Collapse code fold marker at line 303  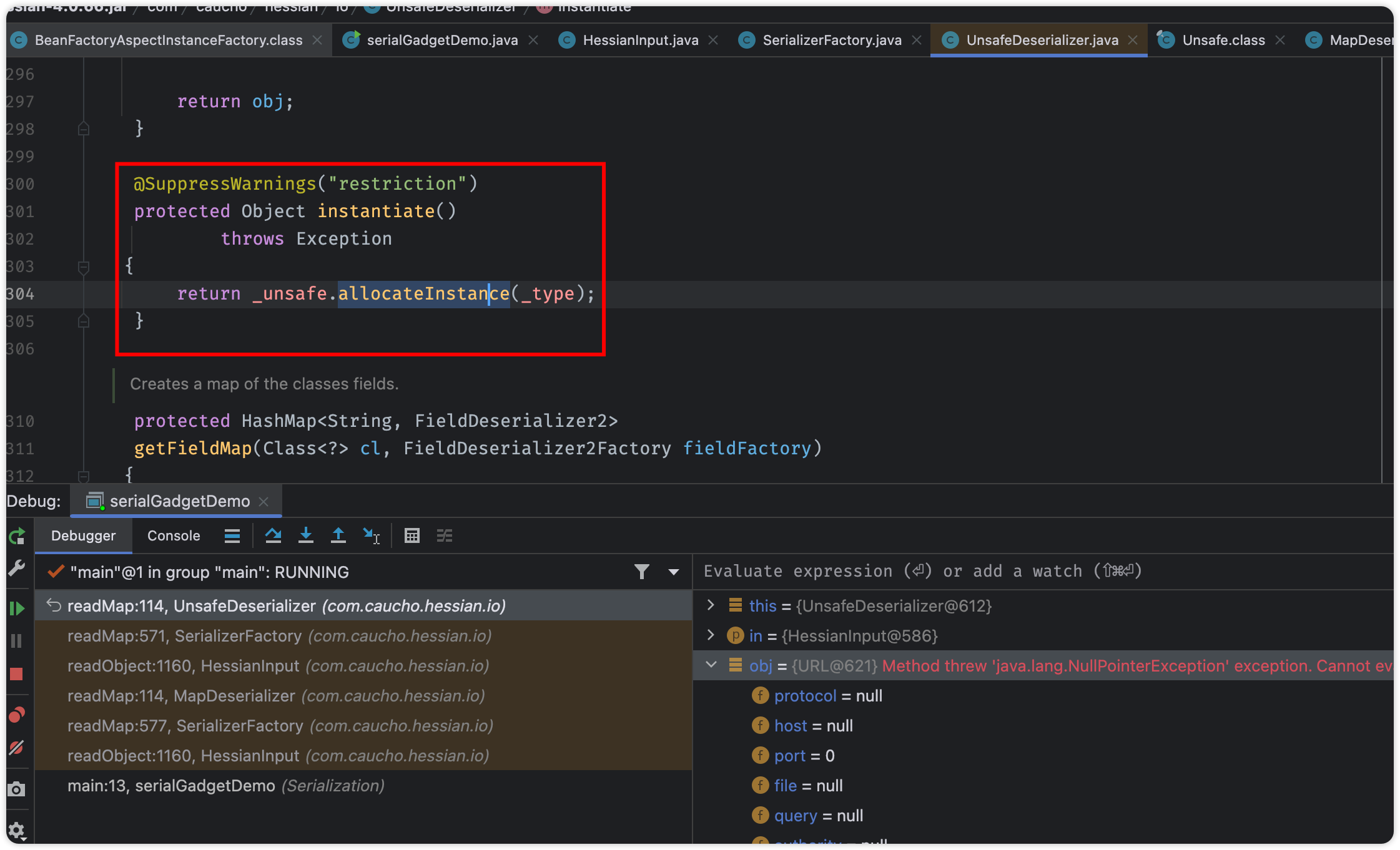[83, 267]
